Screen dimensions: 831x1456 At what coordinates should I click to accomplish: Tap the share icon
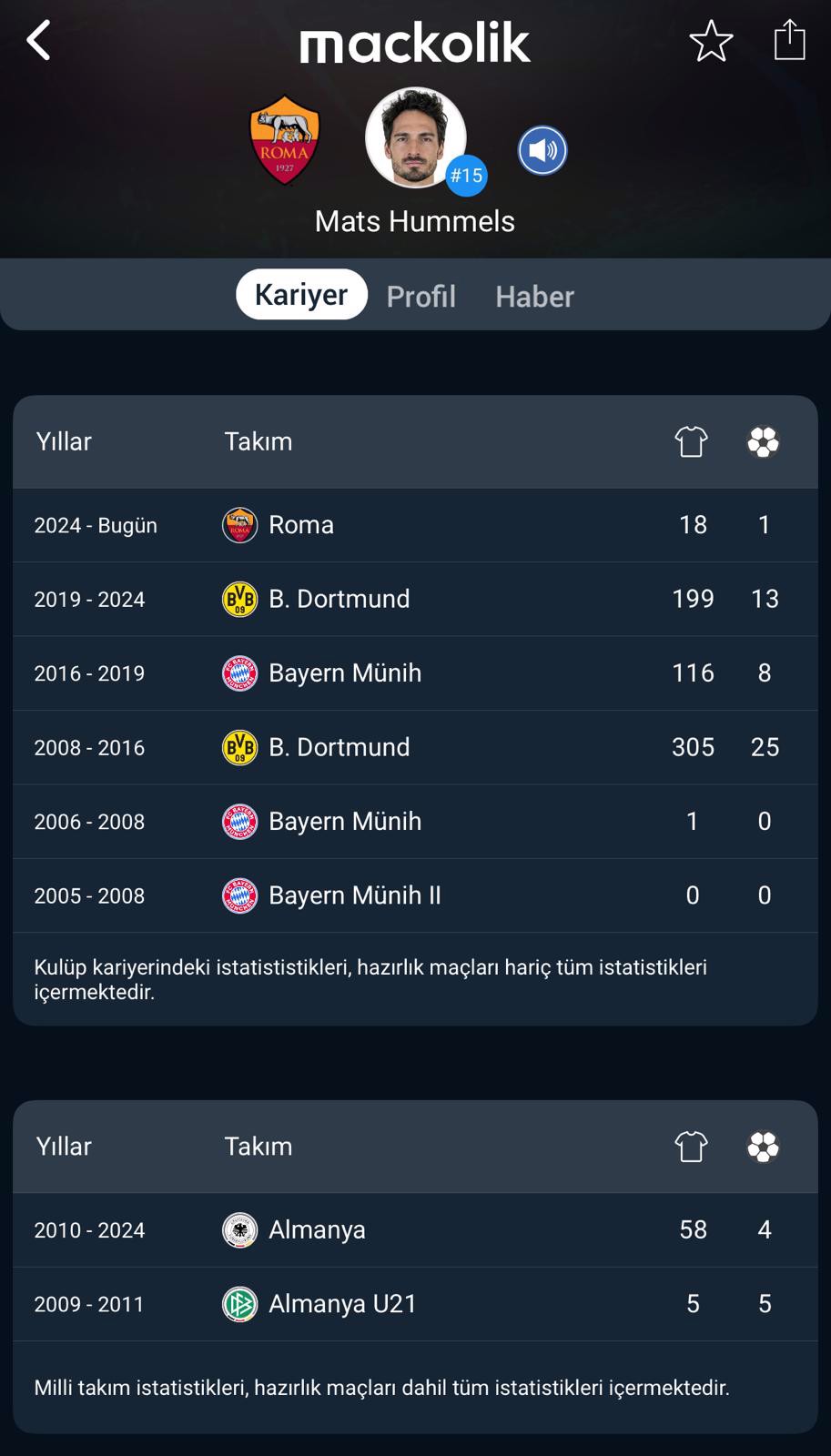(x=789, y=40)
